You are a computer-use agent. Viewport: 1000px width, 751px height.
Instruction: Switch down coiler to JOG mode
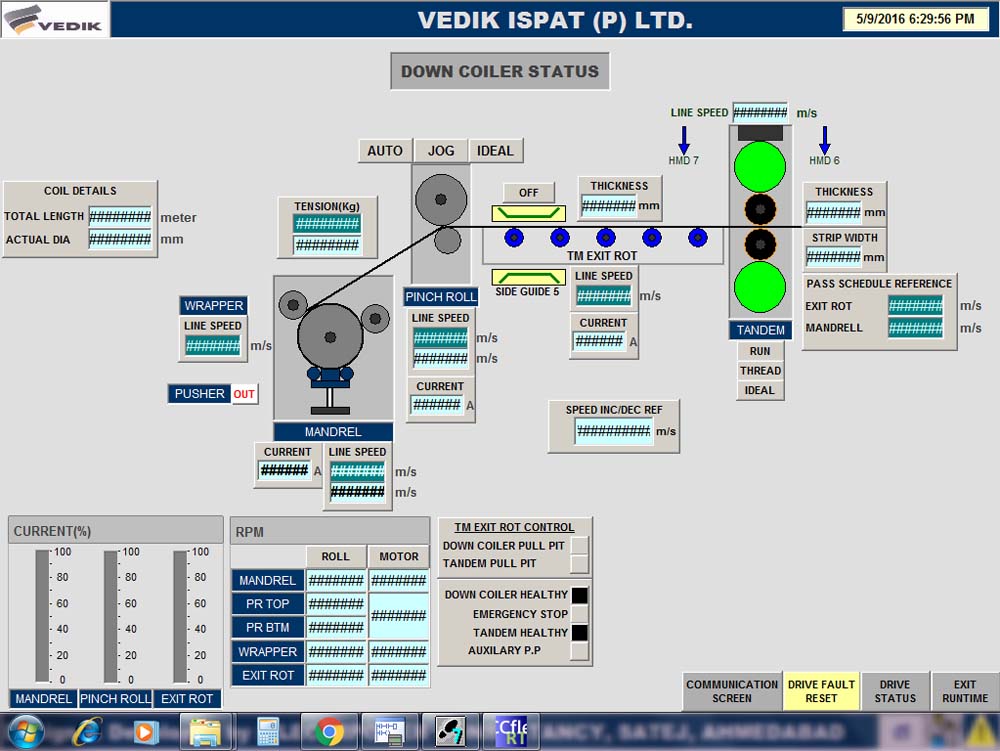pyautogui.click(x=441, y=151)
